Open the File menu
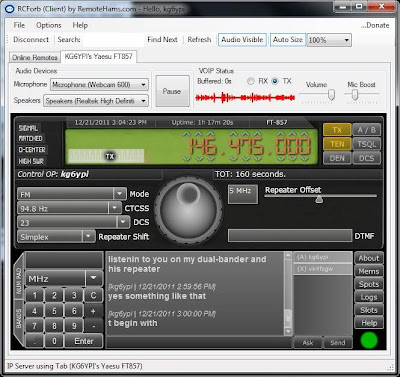 [x=19, y=25]
